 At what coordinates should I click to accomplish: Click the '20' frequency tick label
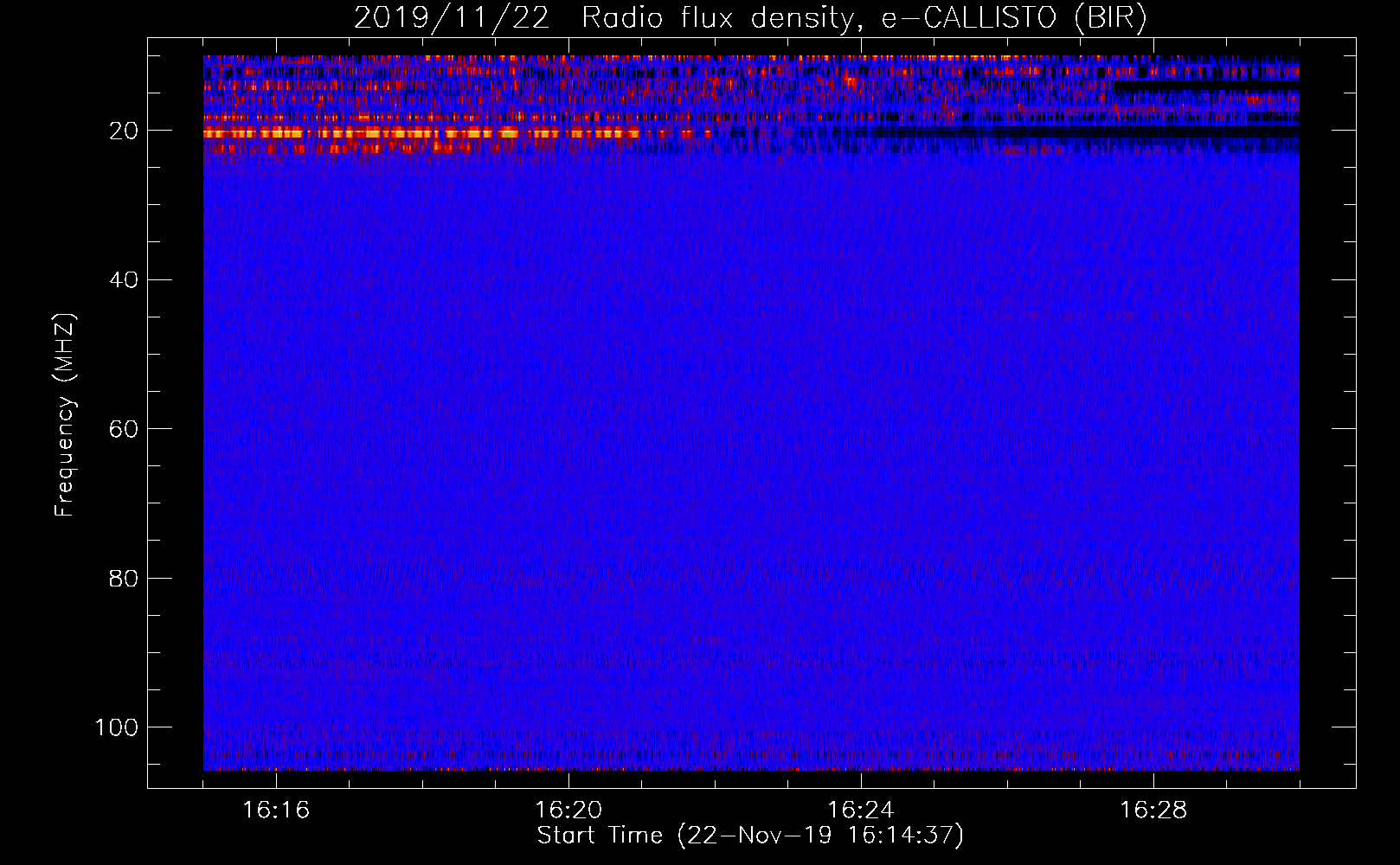pos(125,131)
